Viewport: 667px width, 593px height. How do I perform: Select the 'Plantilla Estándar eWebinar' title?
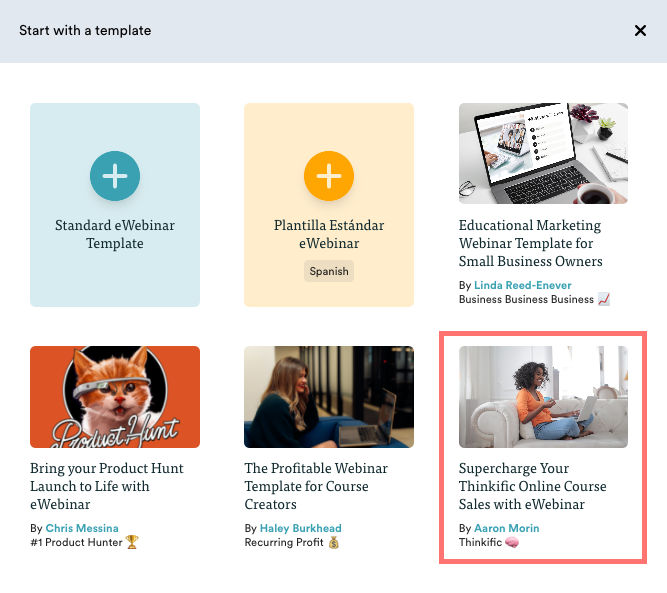click(x=329, y=234)
